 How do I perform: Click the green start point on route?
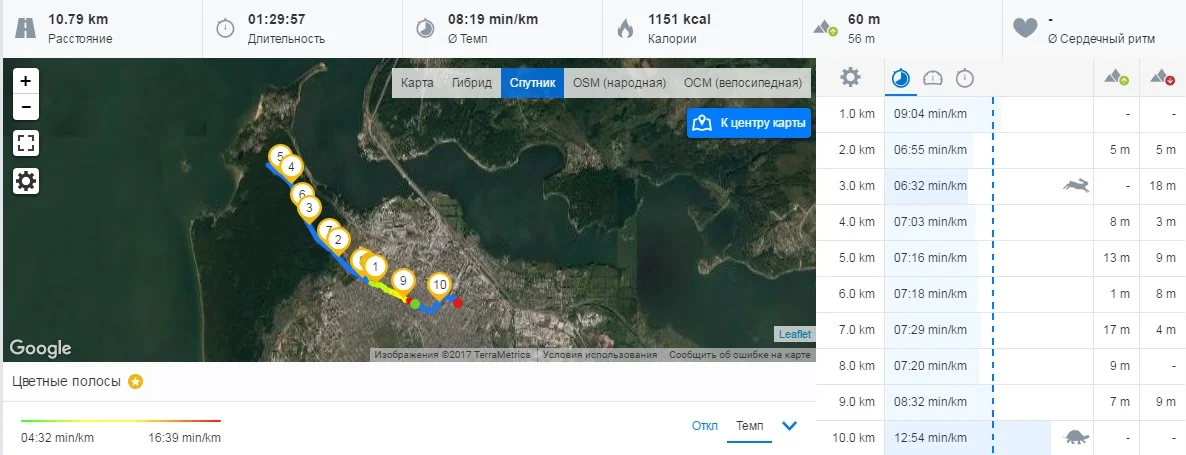414,304
